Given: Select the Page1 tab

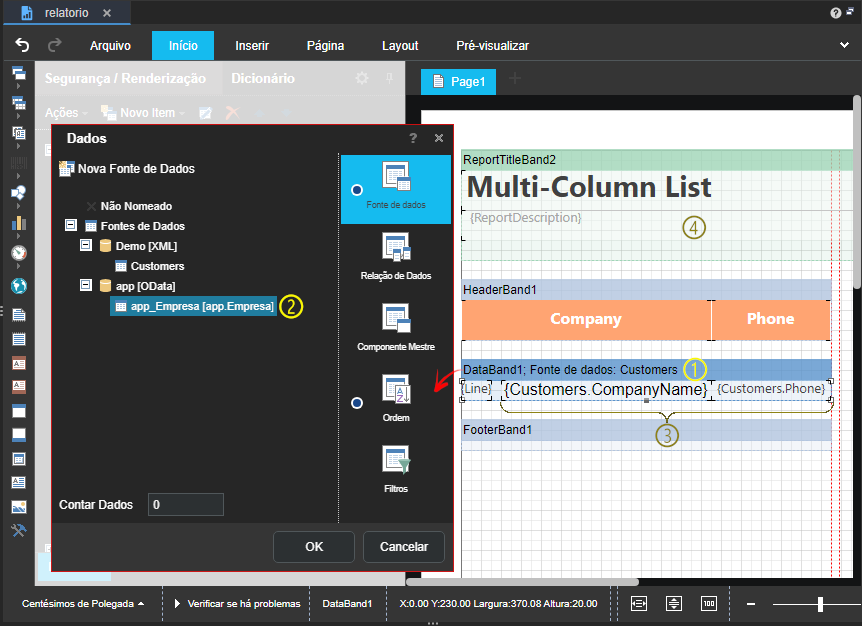Looking at the screenshot, I should tap(458, 82).
